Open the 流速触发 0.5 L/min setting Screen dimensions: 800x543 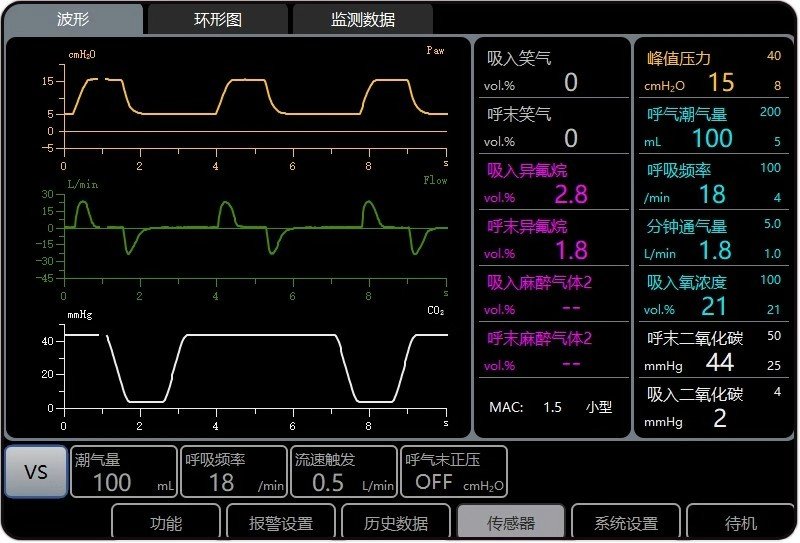(344, 472)
